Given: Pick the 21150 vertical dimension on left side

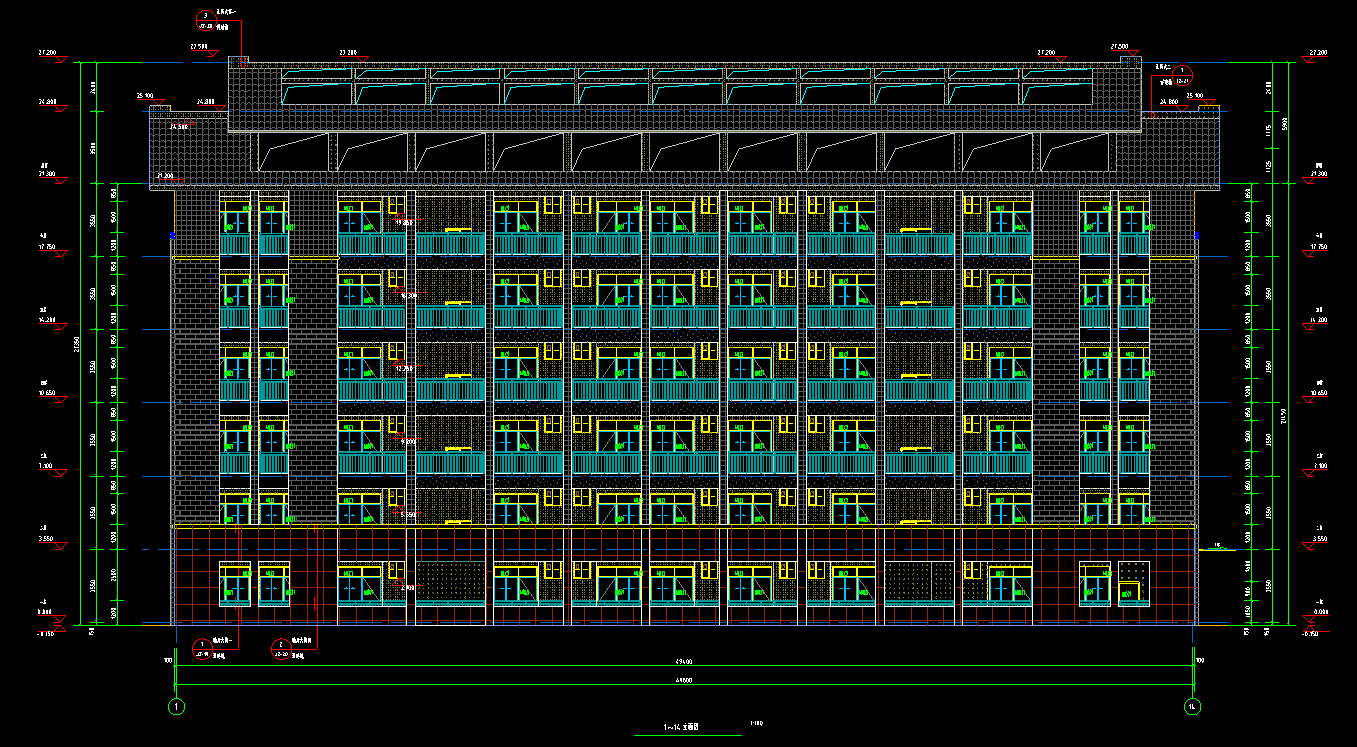Looking at the screenshot, I should coord(78,345).
